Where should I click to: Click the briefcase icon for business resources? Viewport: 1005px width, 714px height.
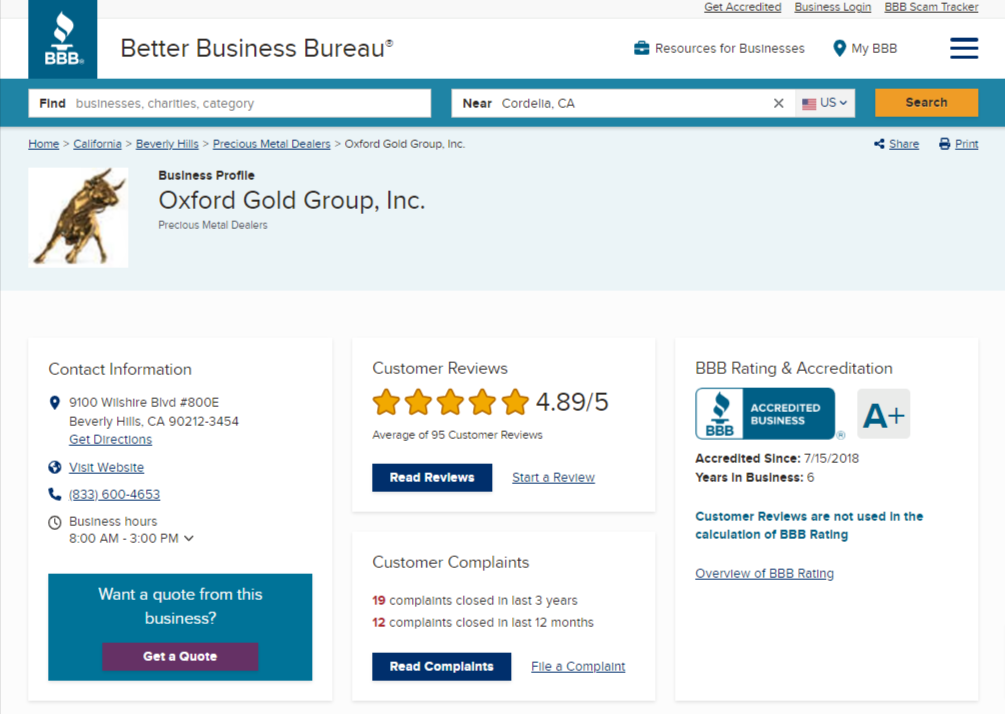pyautogui.click(x=641, y=48)
